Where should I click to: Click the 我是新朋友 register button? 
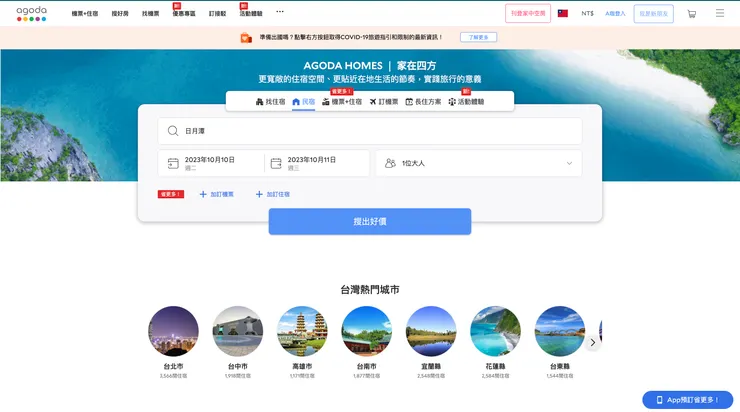click(654, 13)
